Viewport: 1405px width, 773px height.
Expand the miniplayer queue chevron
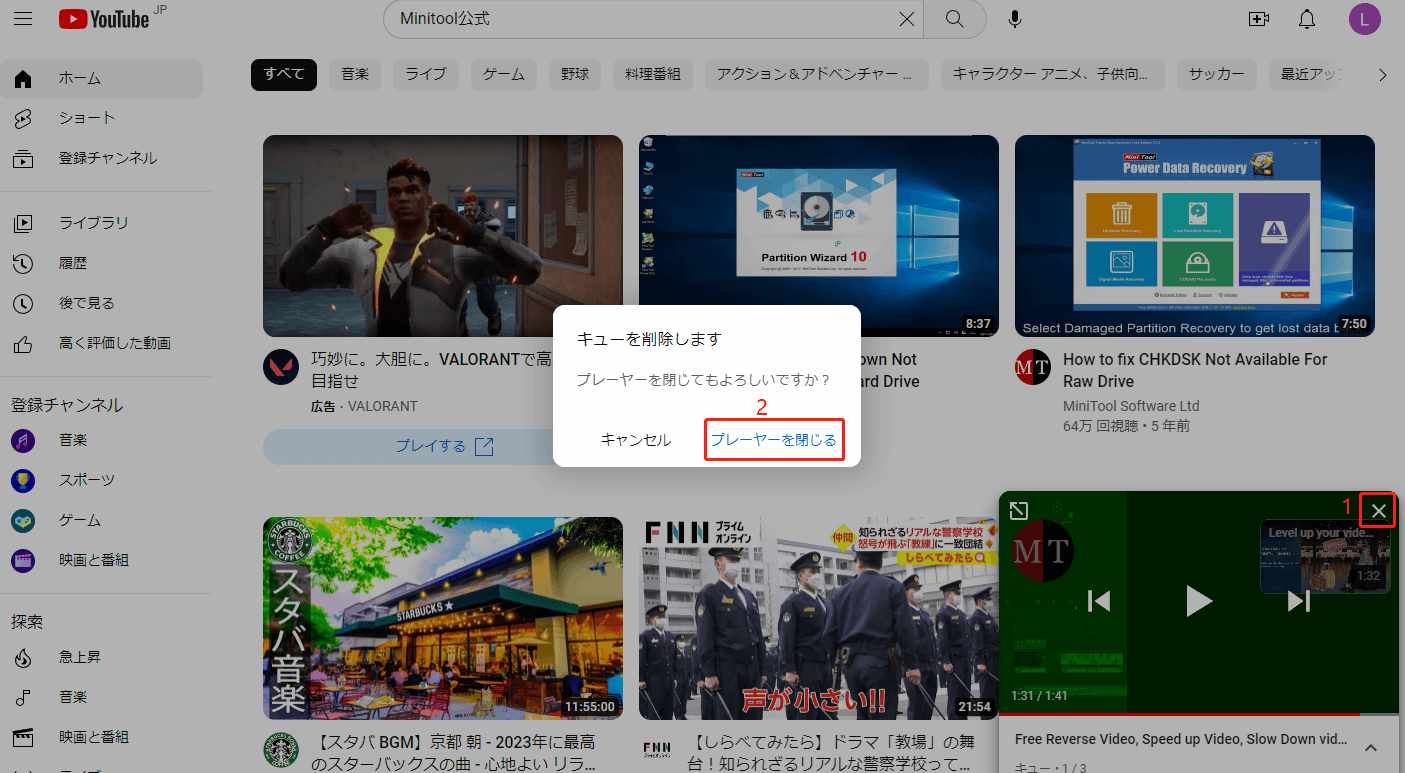[x=1370, y=748]
